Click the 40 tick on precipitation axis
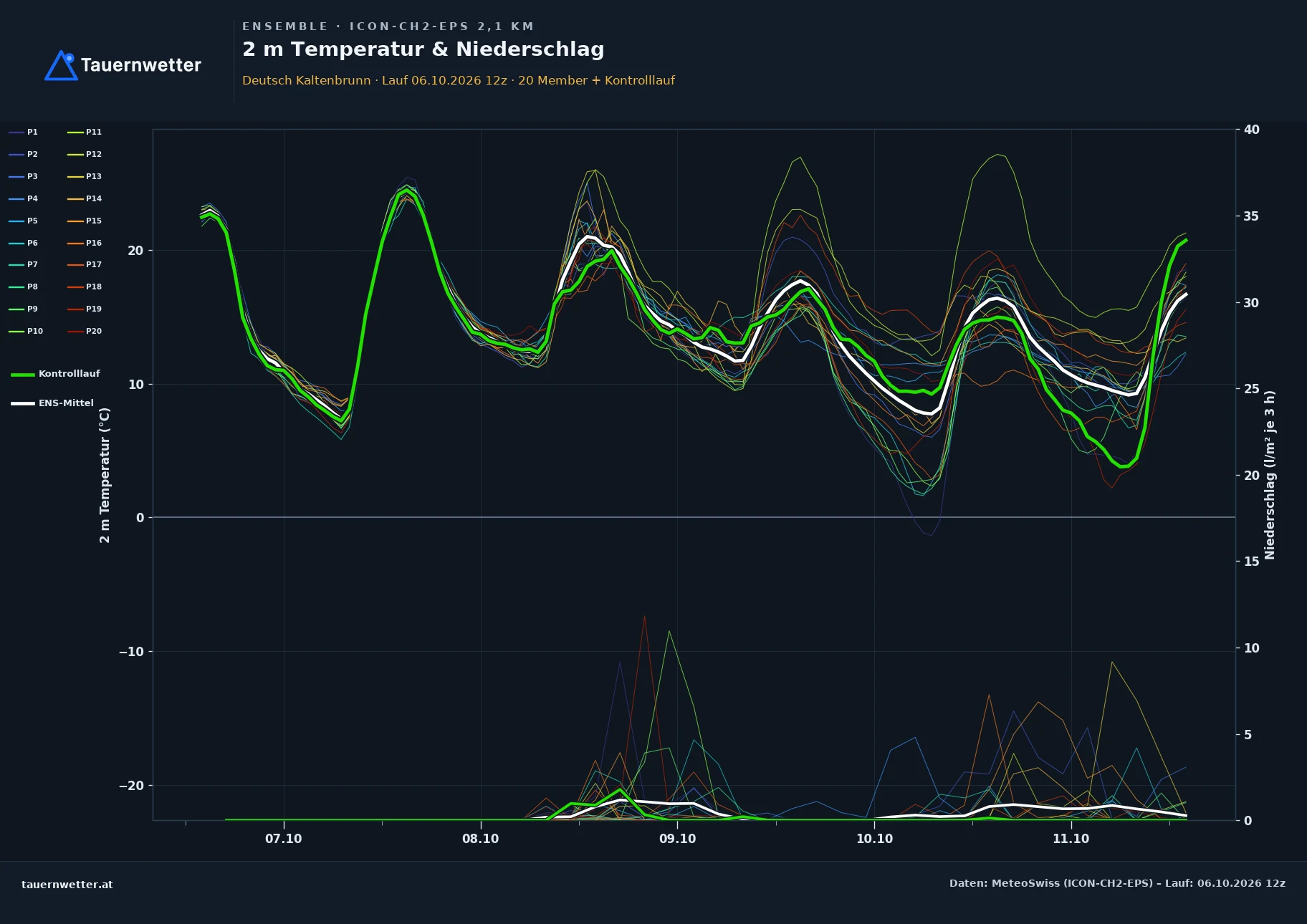Viewport: 1307px width, 924px height. click(x=1251, y=130)
